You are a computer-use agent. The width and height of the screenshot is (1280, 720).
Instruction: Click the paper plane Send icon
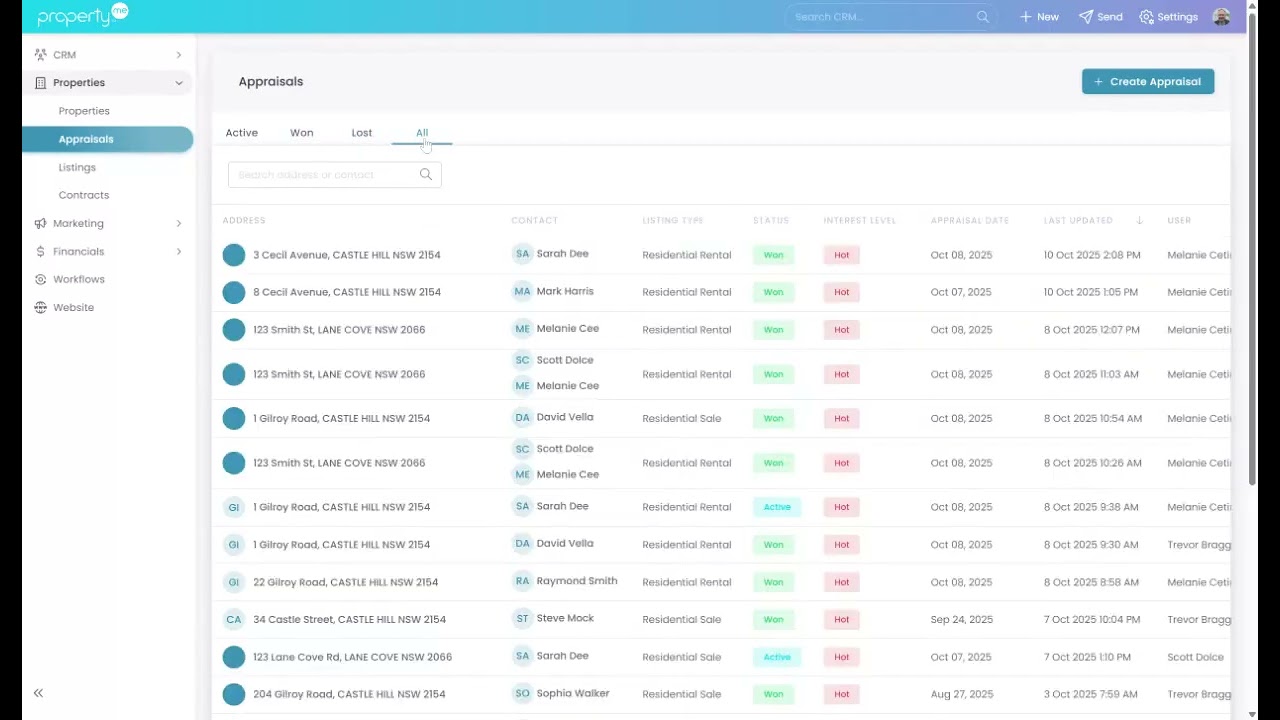pos(1085,17)
